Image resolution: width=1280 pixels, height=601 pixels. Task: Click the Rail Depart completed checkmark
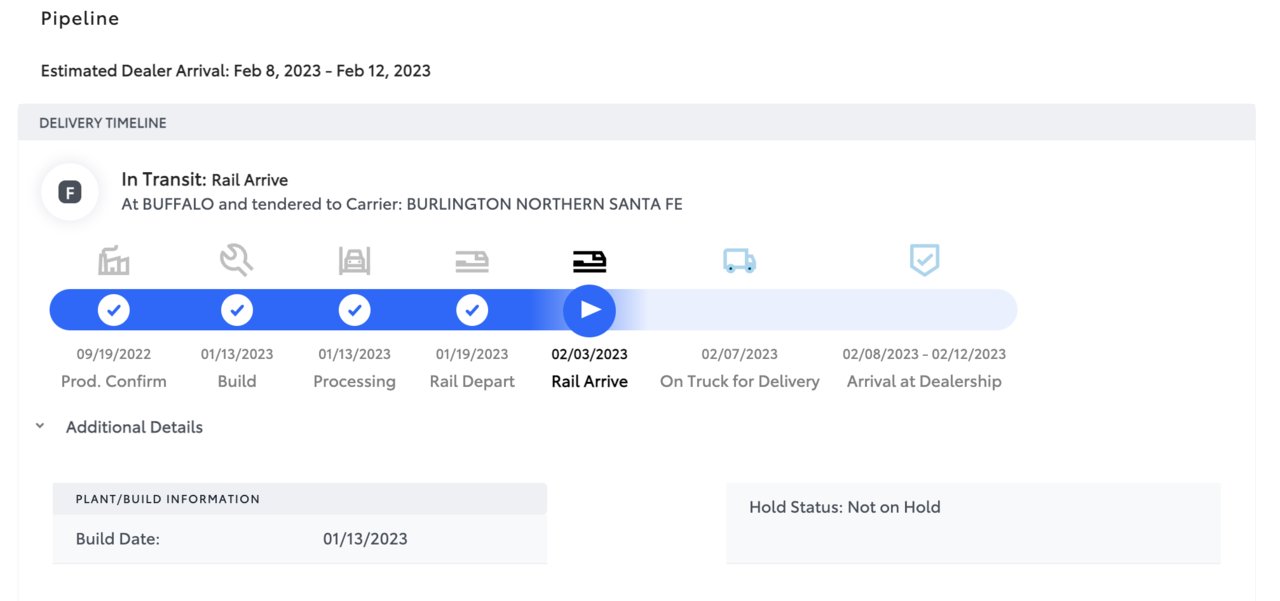point(472,310)
